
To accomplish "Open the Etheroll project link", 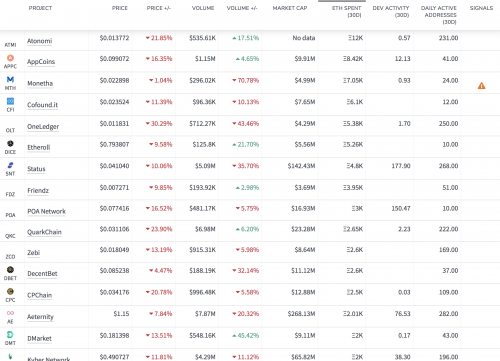I will (x=39, y=147).
